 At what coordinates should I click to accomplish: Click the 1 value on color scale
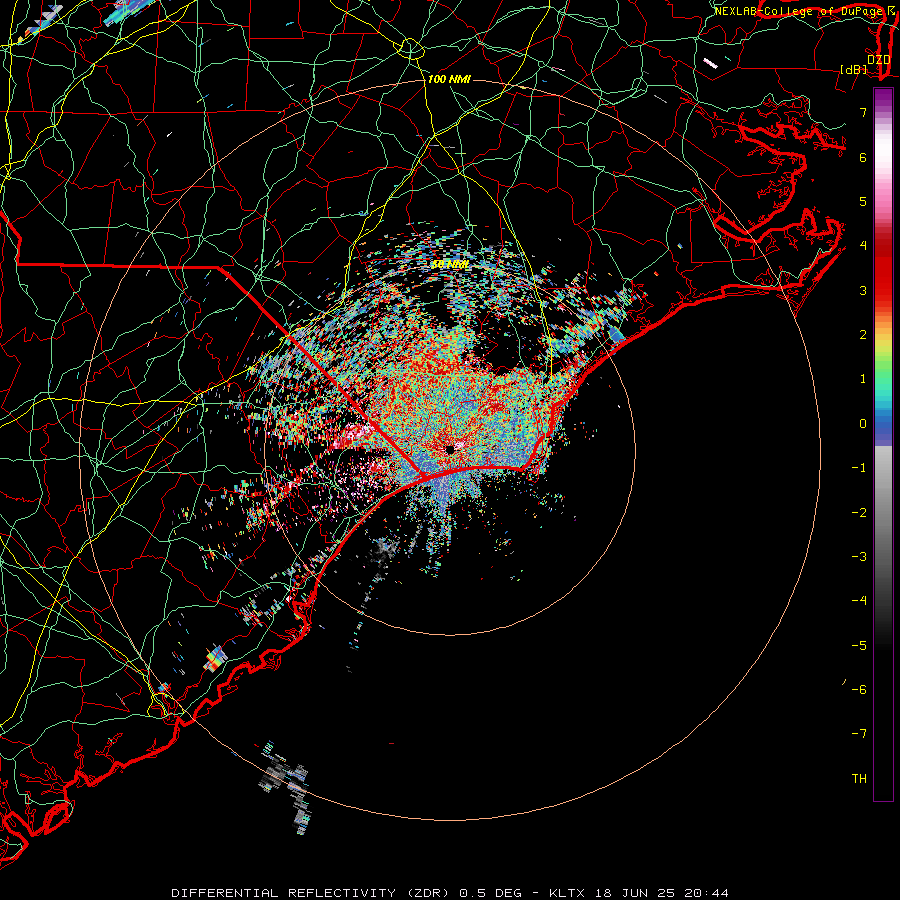click(863, 379)
